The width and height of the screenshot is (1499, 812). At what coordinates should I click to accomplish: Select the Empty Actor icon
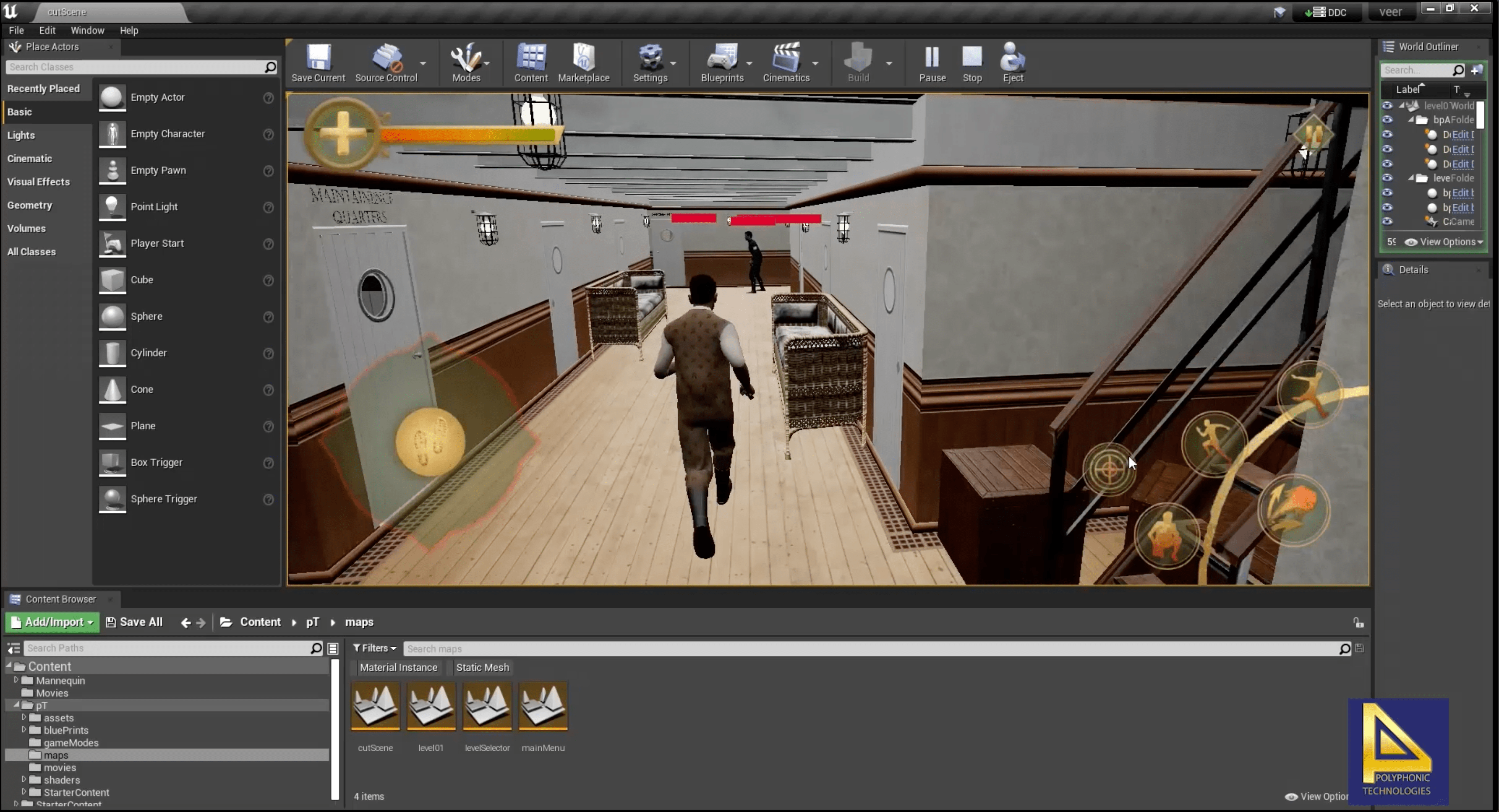pyautogui.click(x=112, y=98)
